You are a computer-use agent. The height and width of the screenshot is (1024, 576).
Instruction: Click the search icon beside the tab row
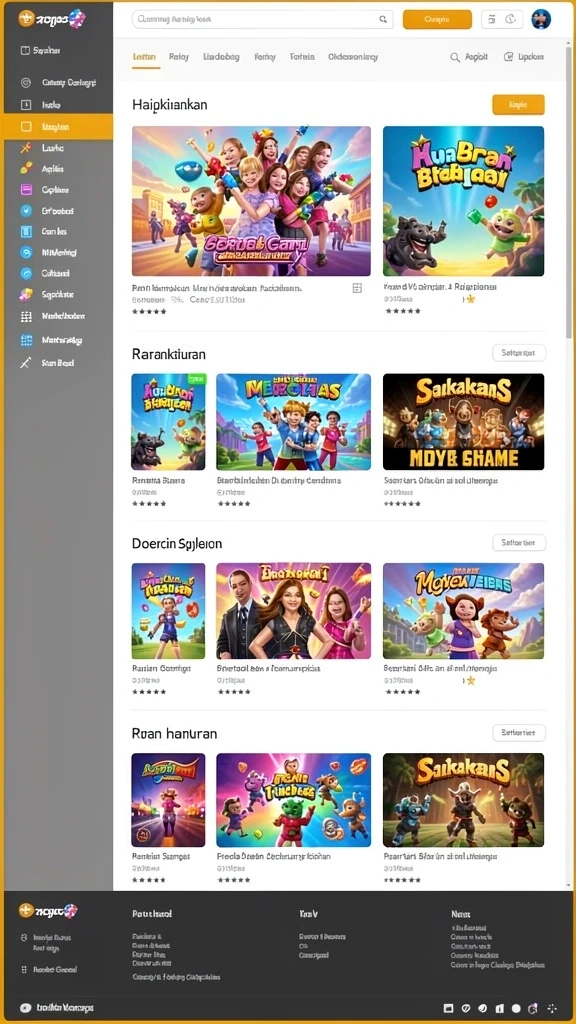[455, 57]
